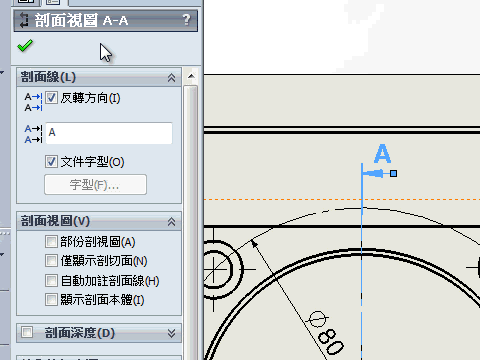Click the 字型(F)... button

click(x=95, y=184)
